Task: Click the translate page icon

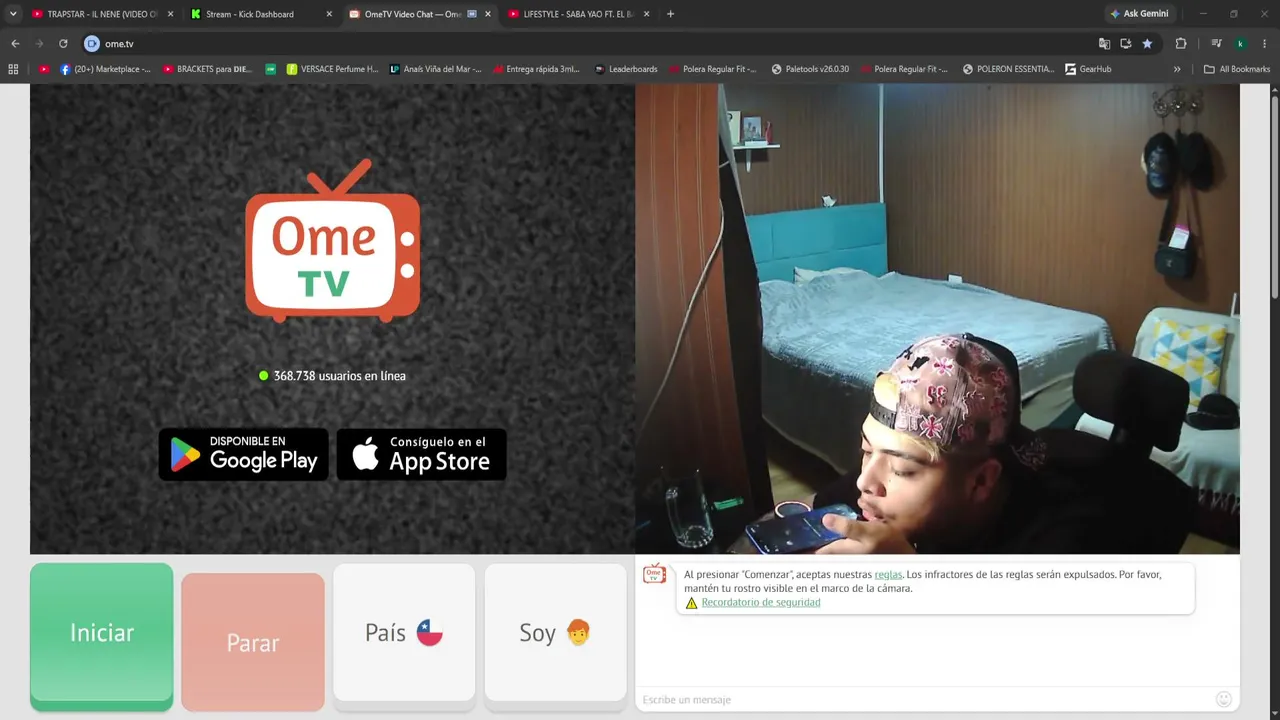Action: (1104, 44)
